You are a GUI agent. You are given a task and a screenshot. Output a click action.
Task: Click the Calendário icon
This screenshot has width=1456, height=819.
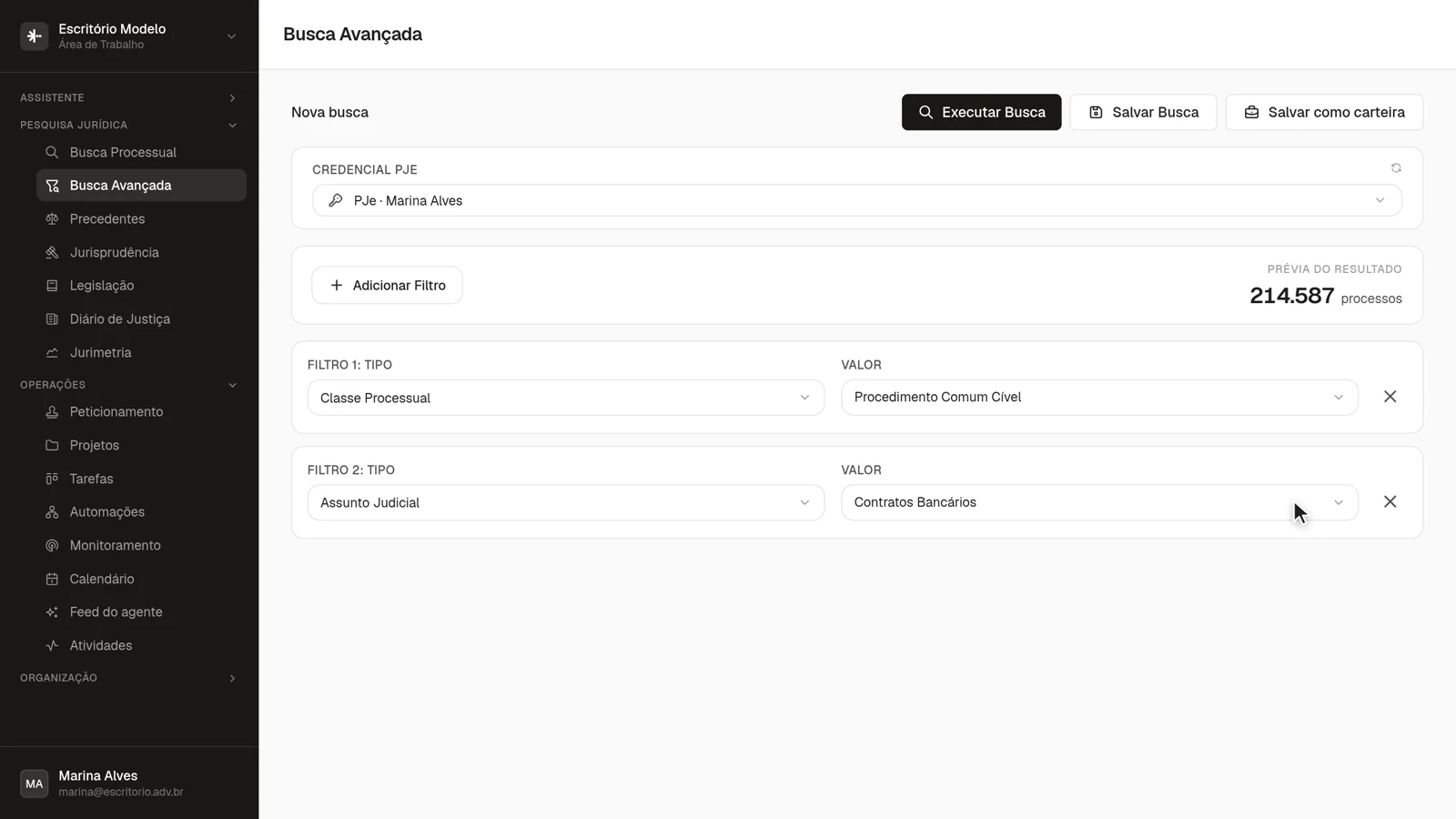point(52,579)
